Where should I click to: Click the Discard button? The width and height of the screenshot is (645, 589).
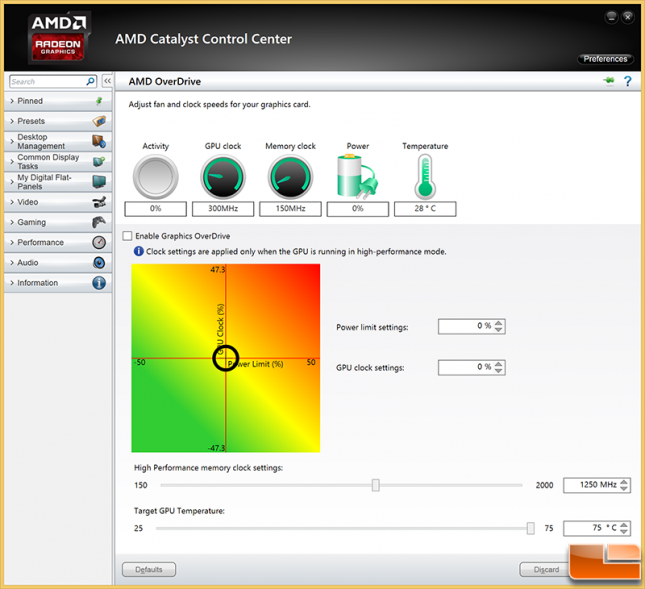[x=546, y=569]
